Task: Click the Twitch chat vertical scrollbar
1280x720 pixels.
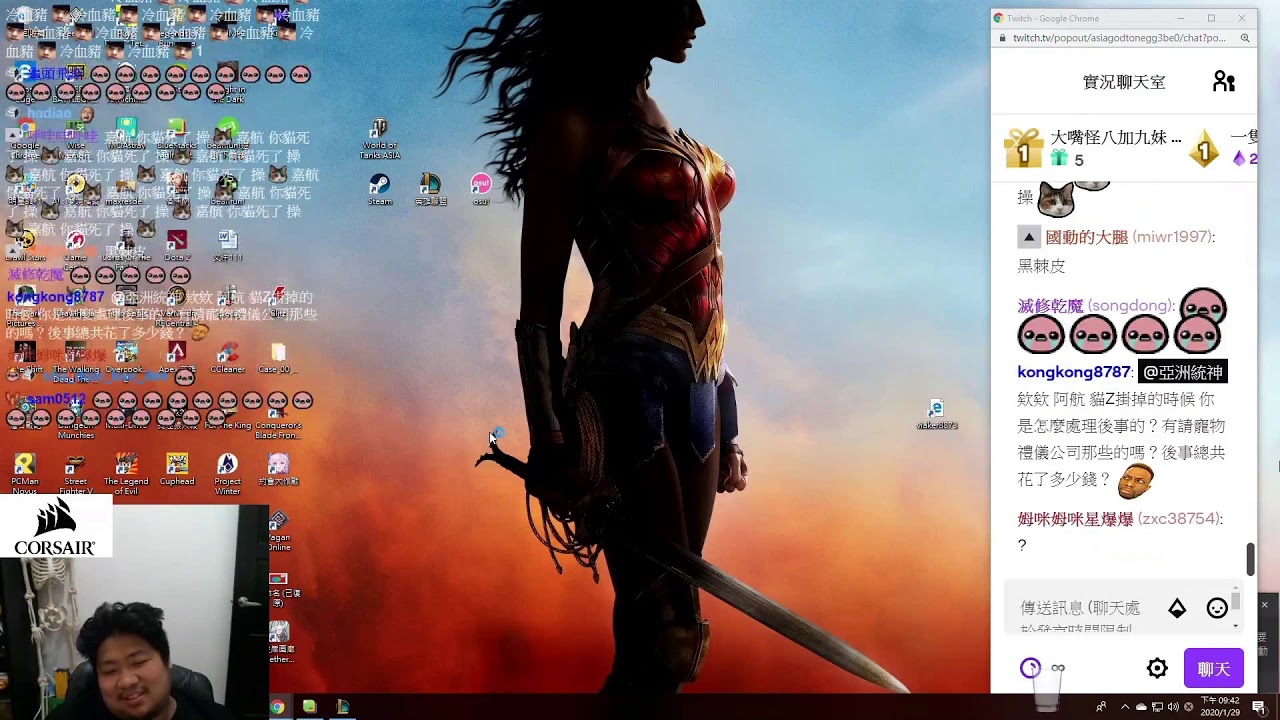Action: (x=1250, y=560)
